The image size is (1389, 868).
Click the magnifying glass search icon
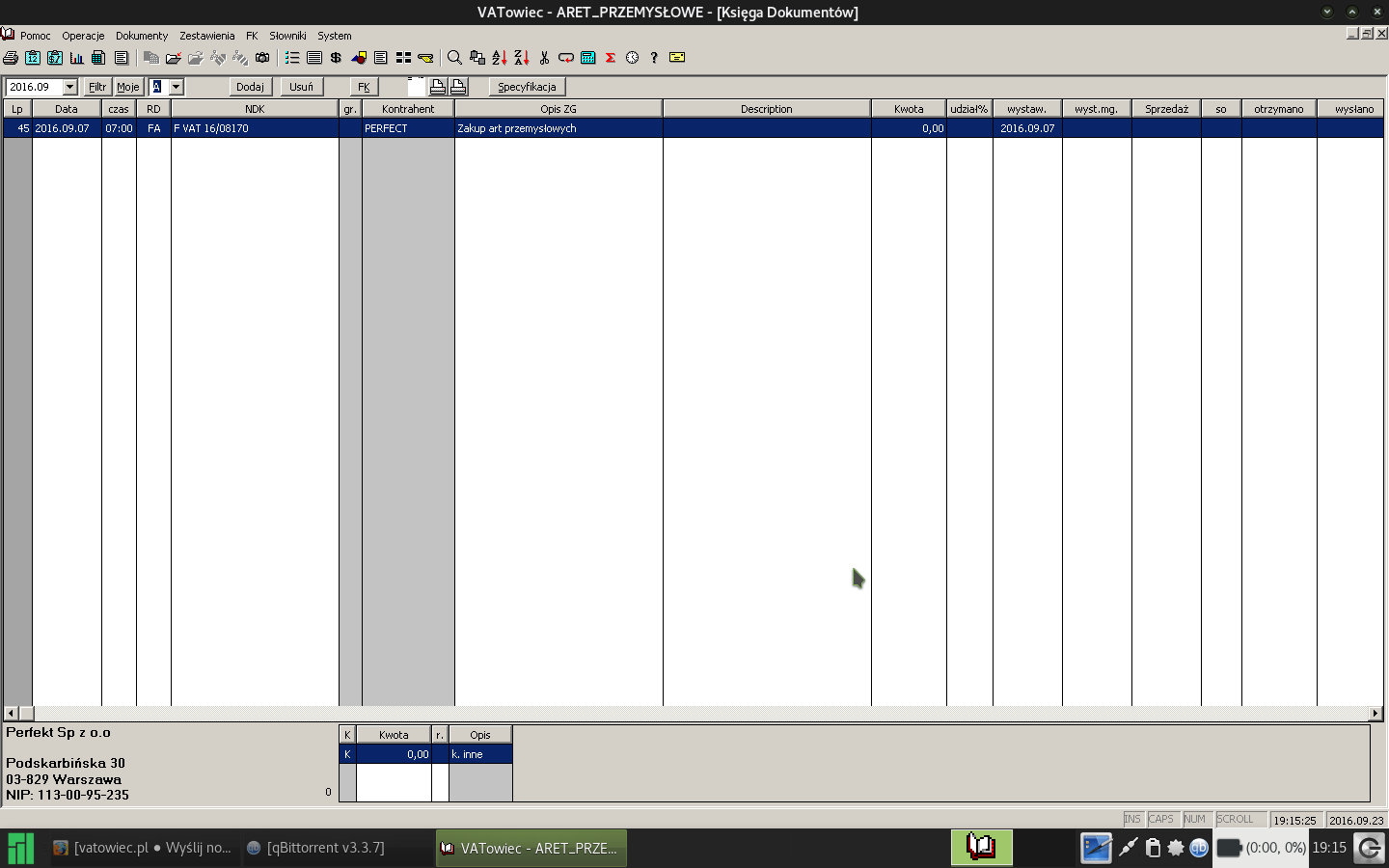454,58
